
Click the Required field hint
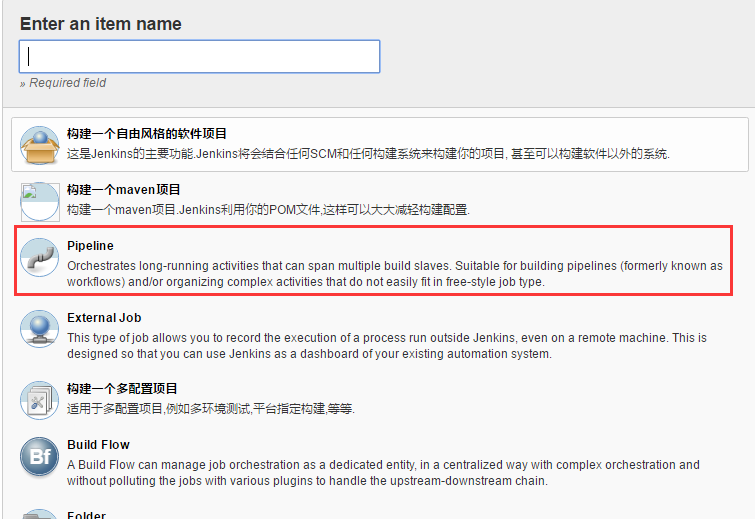click(x=63, y=83)
